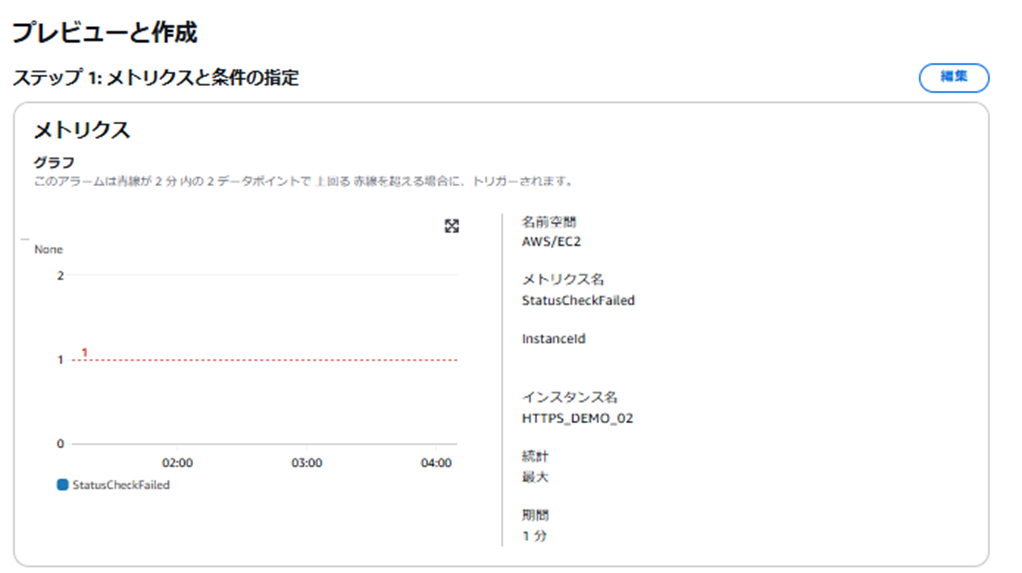Select the AWS/EC2 namespace value
Viewport: 1022px width, 573px height.
click(551, 241)
